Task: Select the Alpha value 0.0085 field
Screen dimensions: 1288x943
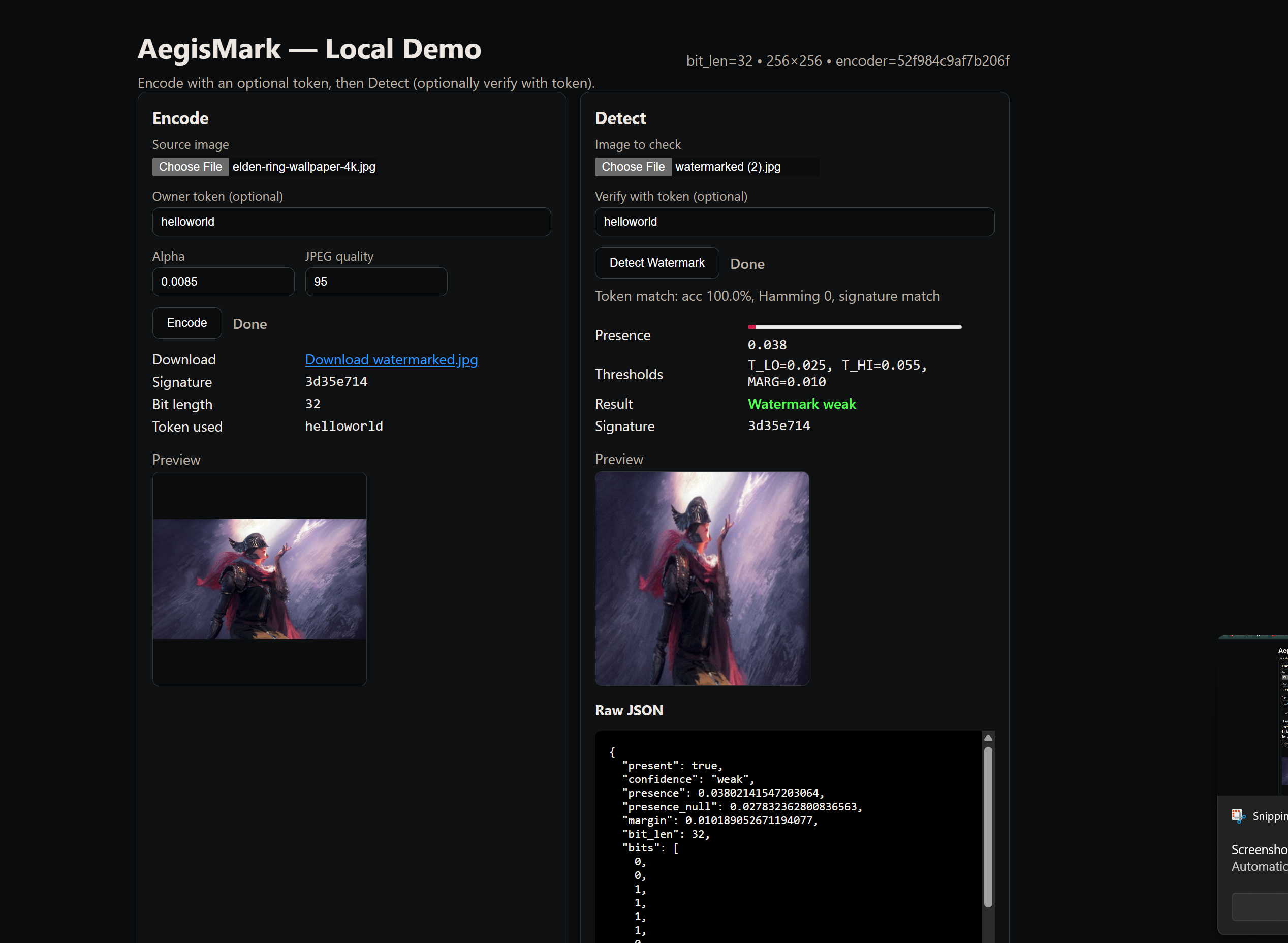Action: [223, 282]
